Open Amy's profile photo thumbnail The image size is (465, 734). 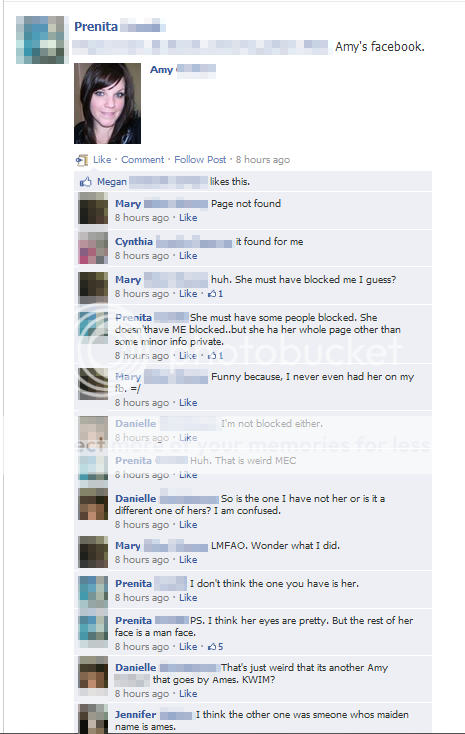(107, 103)
